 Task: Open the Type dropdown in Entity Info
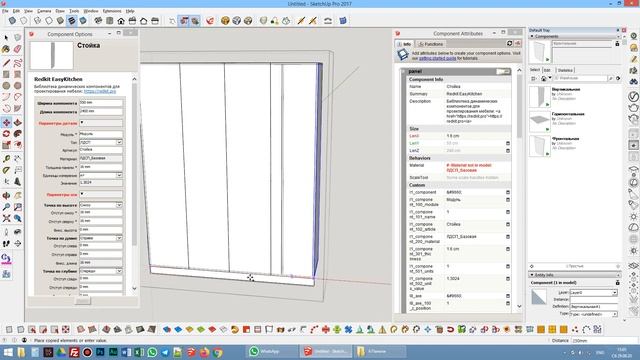(614, 314)
